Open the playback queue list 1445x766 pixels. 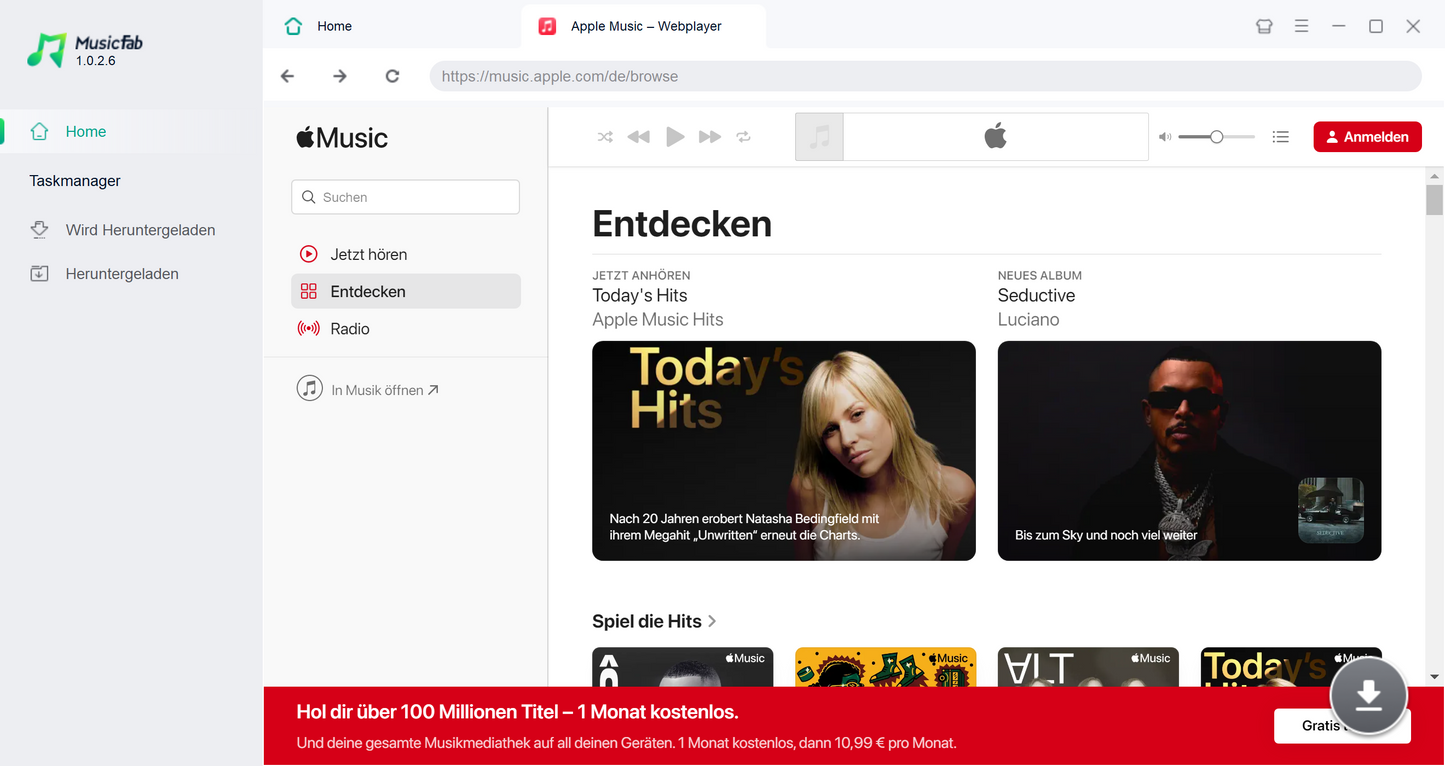(1280, 137)
